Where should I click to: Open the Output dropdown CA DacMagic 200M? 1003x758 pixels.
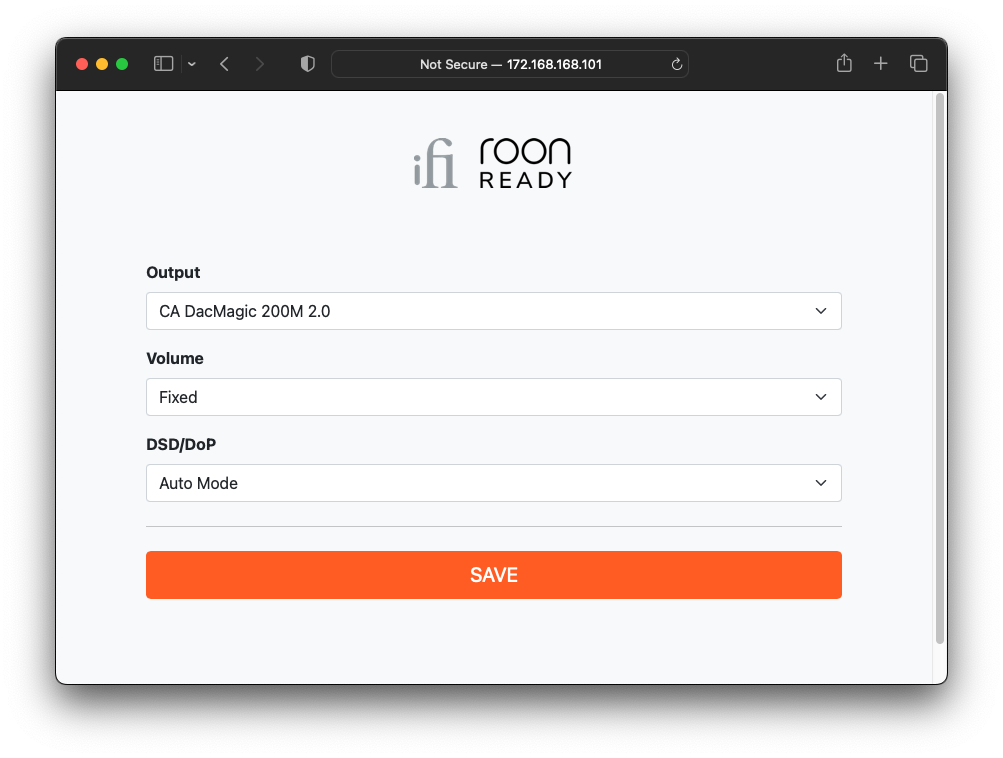point(494,311)
